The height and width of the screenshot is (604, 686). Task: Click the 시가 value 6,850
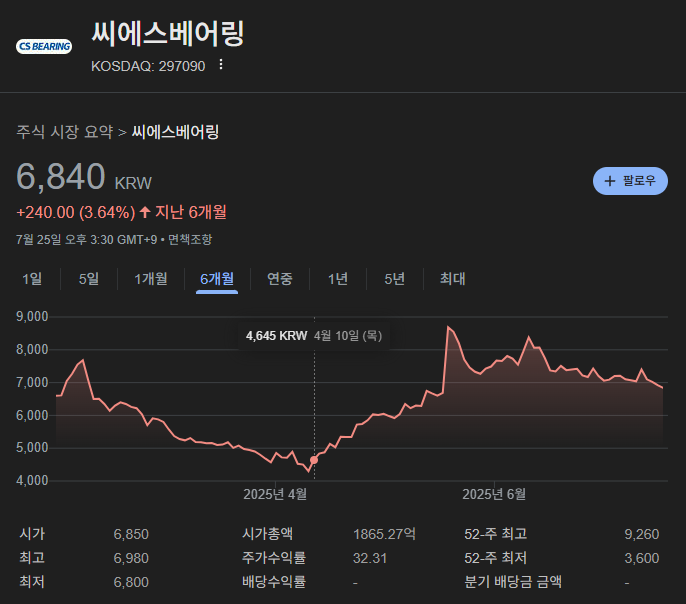point(131,534)
